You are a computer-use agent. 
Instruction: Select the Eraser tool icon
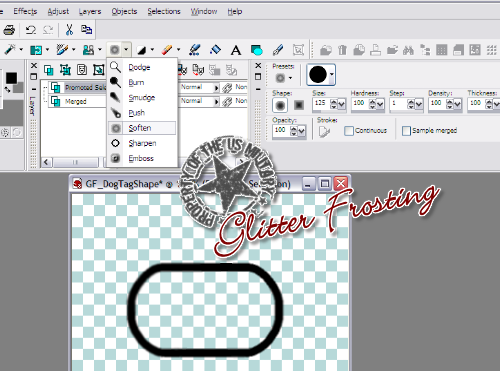point(167,50)
